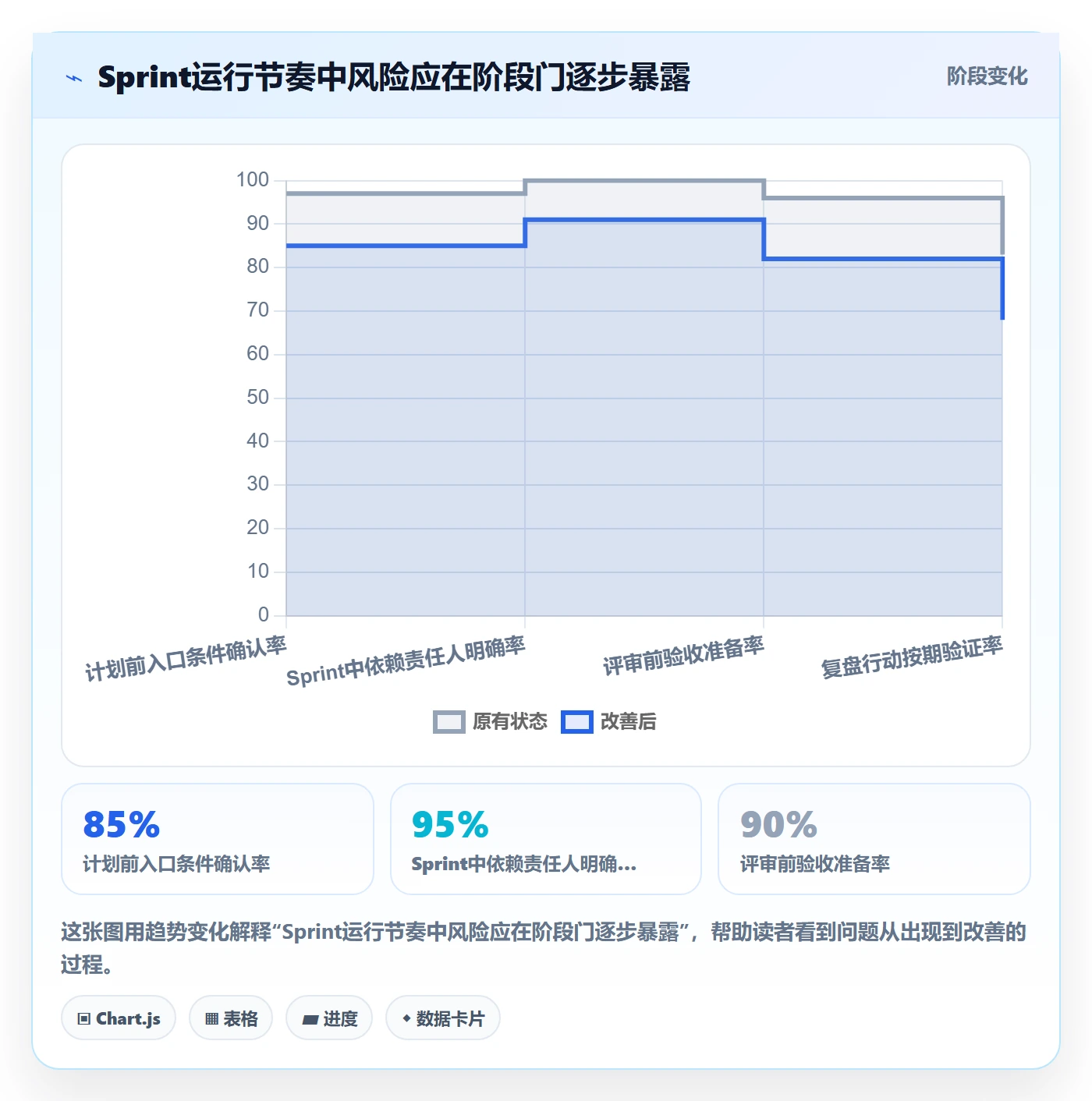Open the 95% Sprint中依赖责任人明确 card
The height and width of the screenshot is (1101, 1092).
[546, 839]
